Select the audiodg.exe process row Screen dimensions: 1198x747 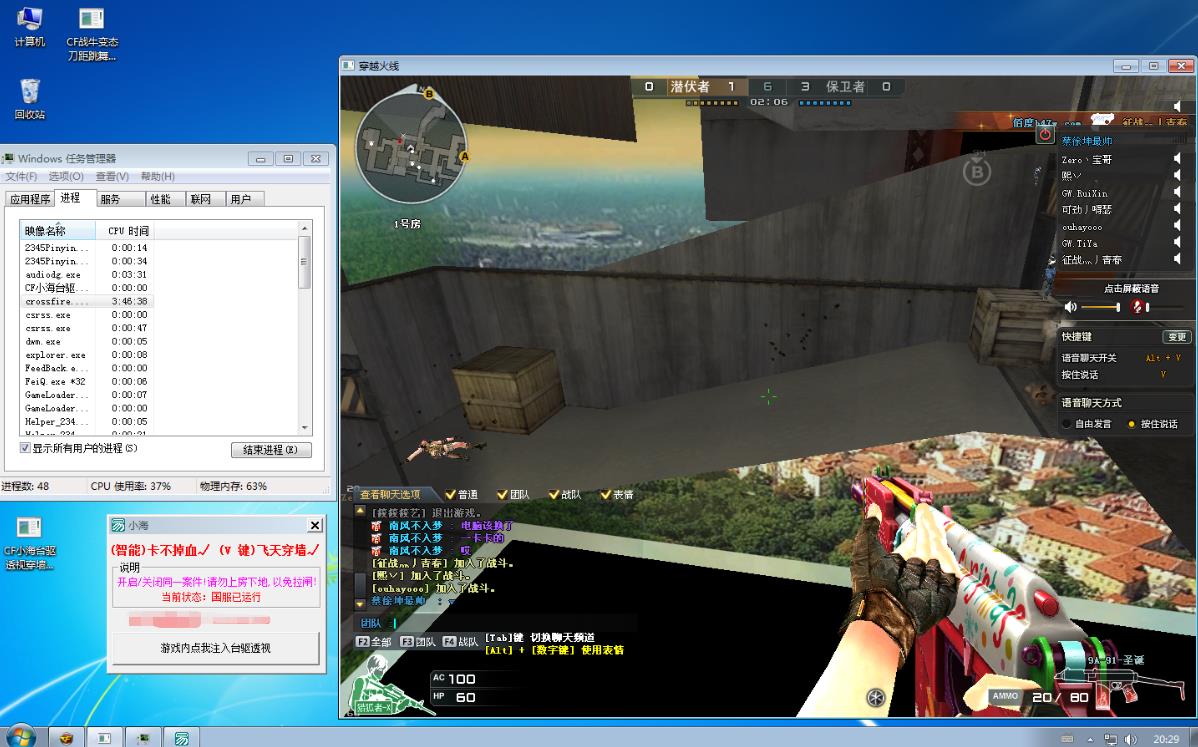click(x=87, y=274)
